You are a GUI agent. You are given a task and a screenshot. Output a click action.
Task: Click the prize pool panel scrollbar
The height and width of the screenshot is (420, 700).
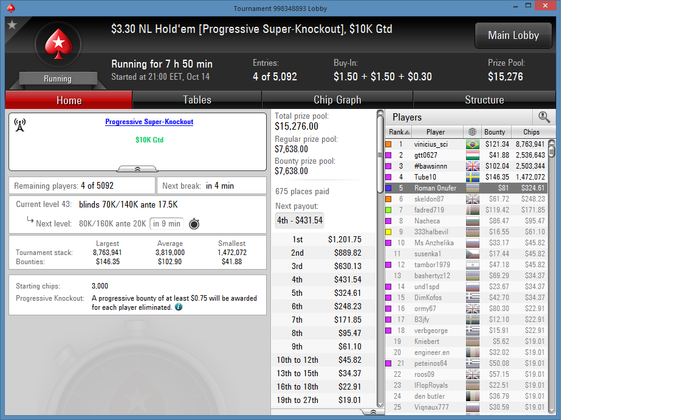tap(380, 259)
